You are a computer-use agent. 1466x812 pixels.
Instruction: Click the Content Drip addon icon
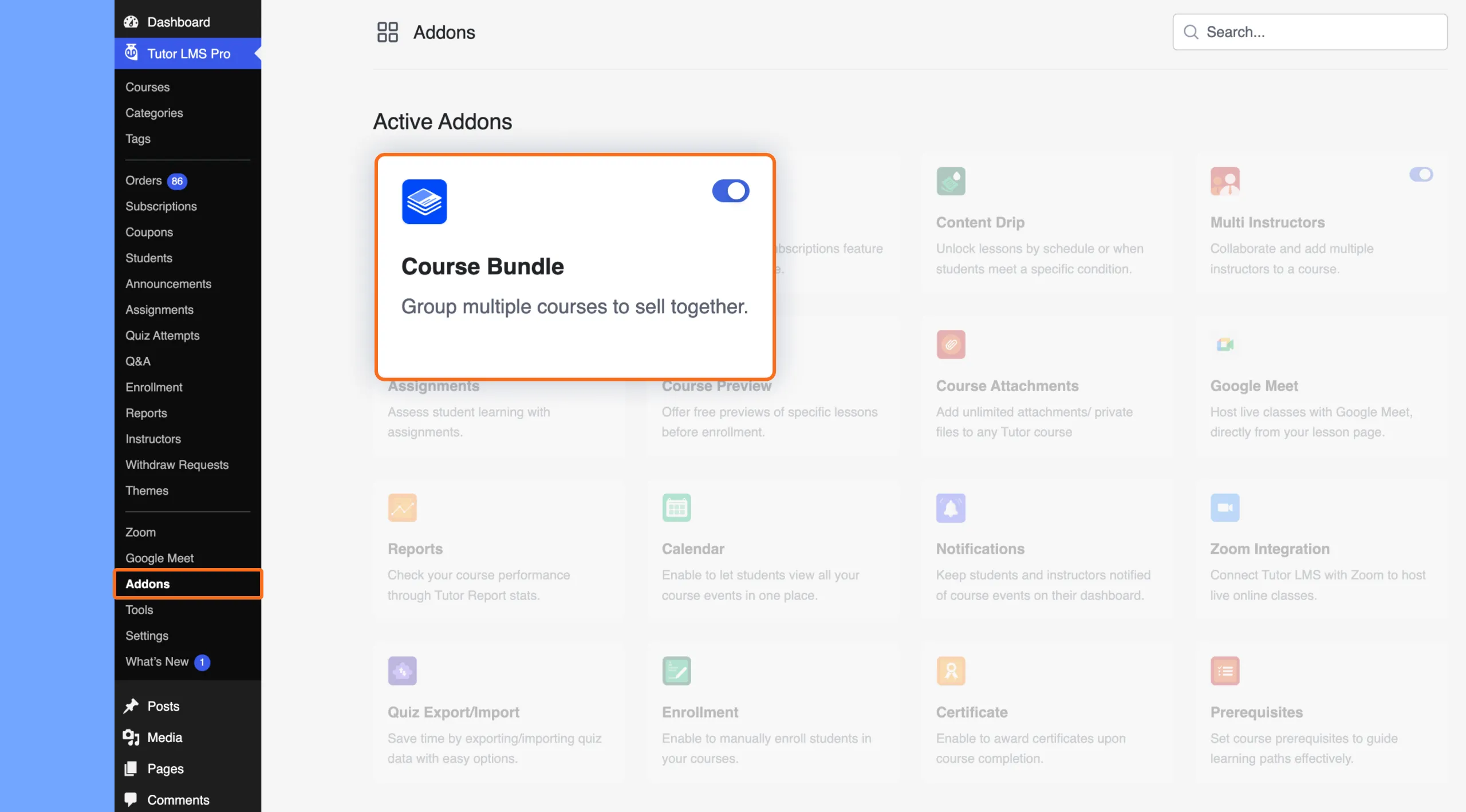click(951, 181)
